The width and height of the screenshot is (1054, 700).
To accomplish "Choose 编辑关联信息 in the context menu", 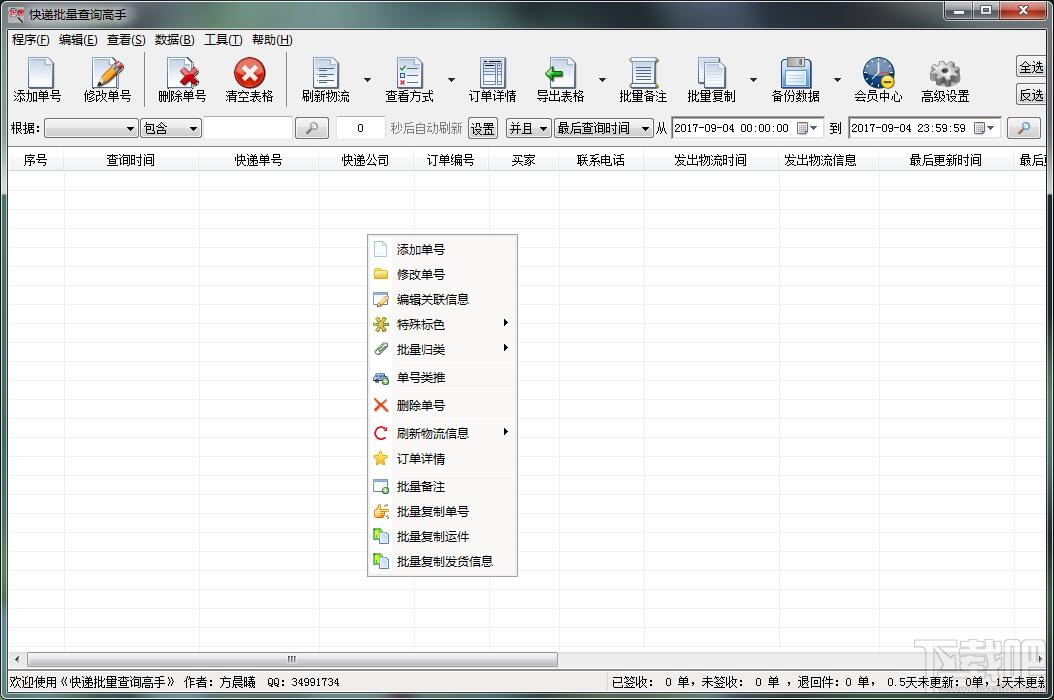I will point(442,299).
